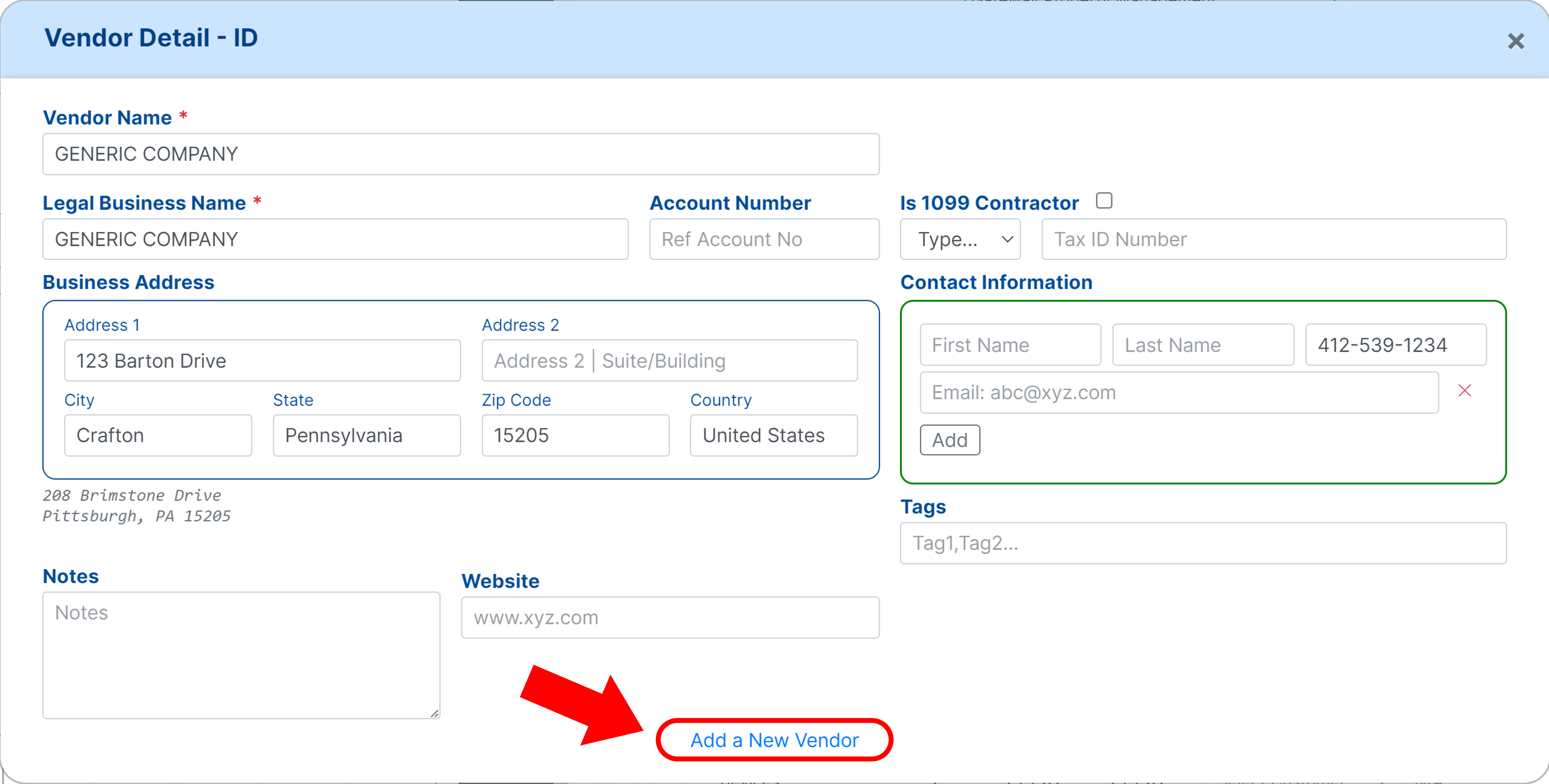Viewport: 1549px width, 784px height.
Task: Click the Address 2 Suite/Building field
Action: point(670,361)
